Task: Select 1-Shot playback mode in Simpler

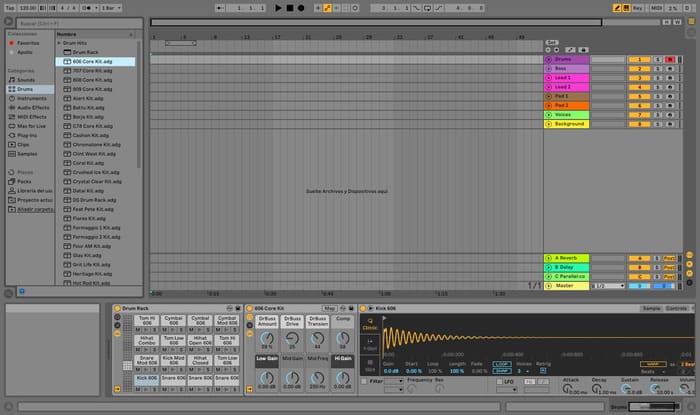Action: click(370, 344)
